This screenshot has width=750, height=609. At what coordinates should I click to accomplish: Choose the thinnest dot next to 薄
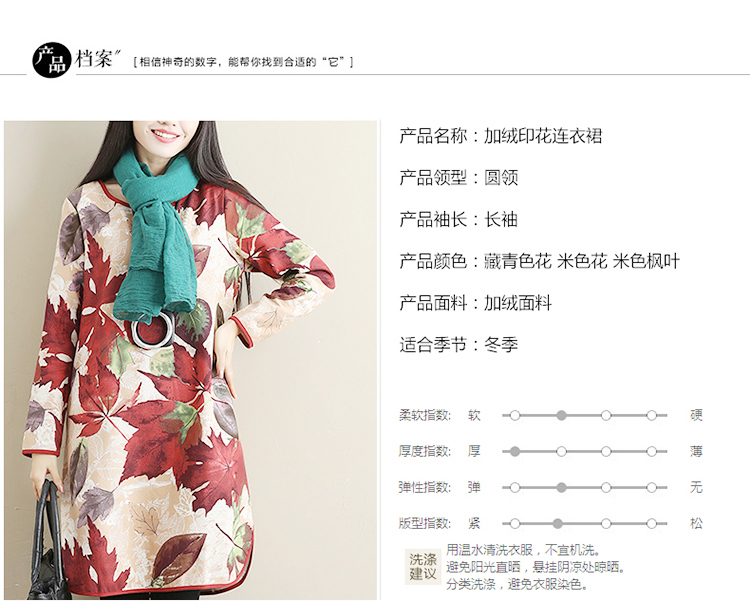(x=651, y=451)
